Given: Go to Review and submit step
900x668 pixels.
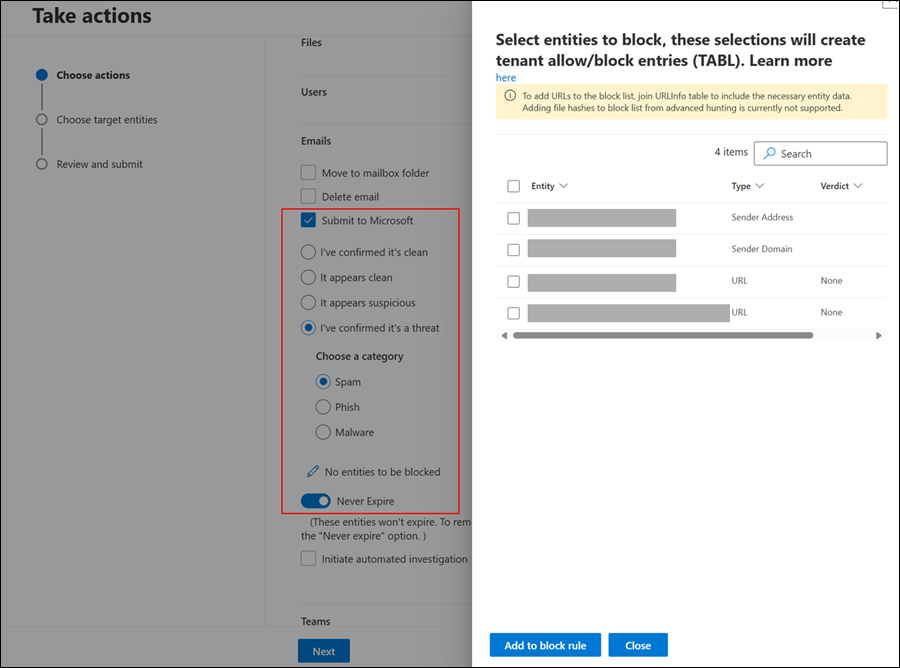Looking at the screenshot, I should [99, 164].
